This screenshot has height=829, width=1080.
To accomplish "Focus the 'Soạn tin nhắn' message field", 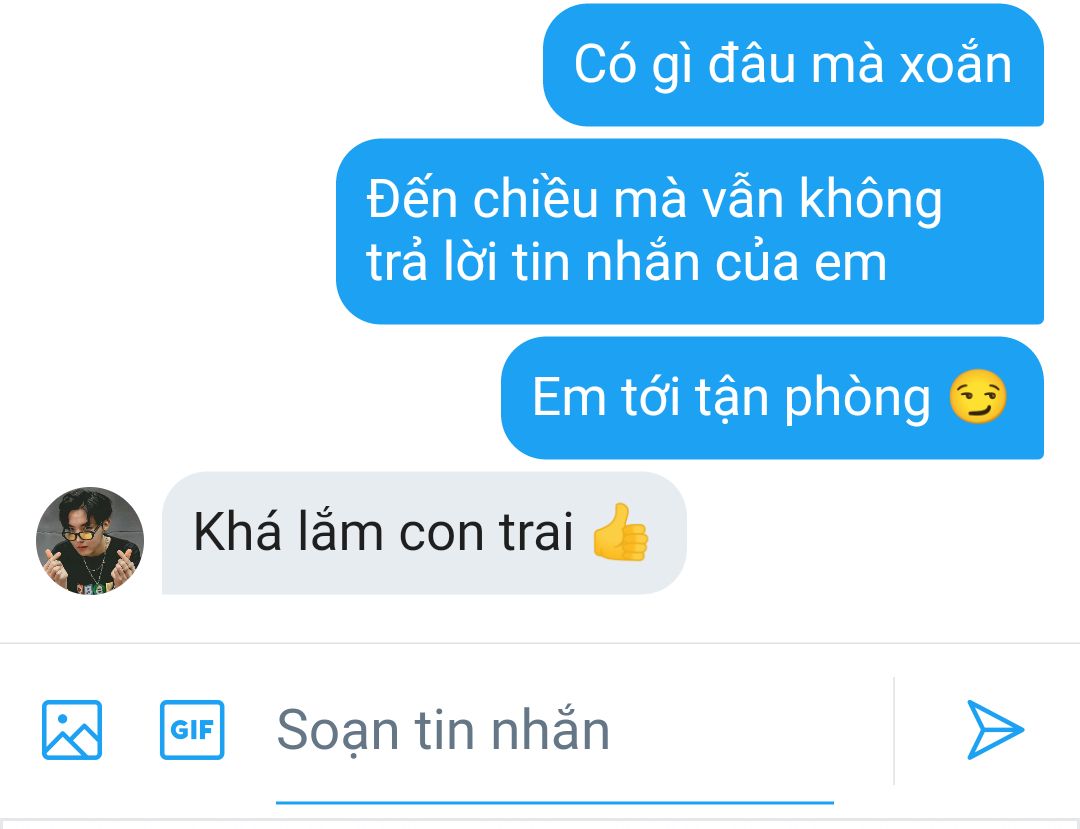I will [554, 731].
